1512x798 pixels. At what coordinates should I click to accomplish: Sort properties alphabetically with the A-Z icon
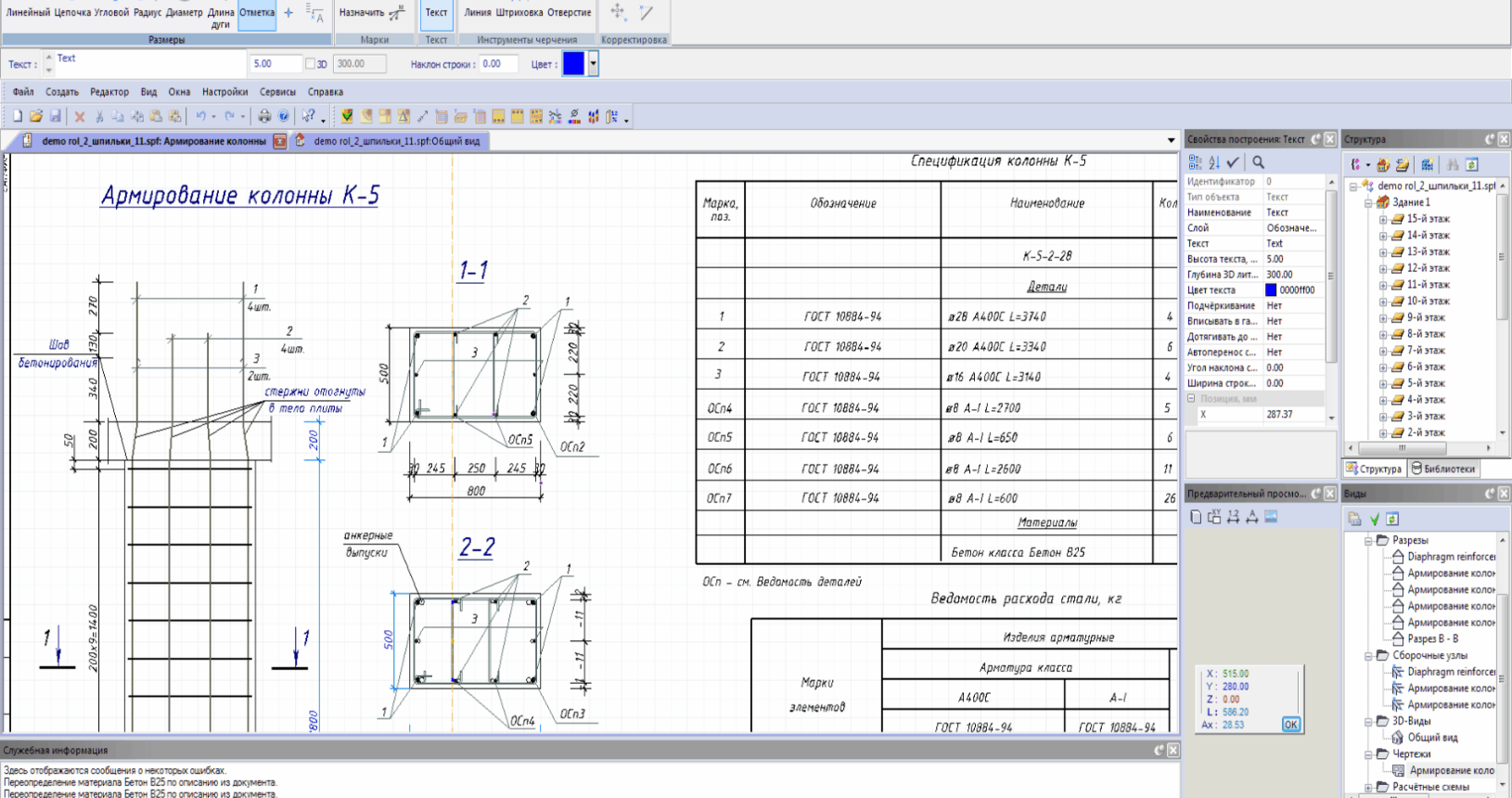1214,163
